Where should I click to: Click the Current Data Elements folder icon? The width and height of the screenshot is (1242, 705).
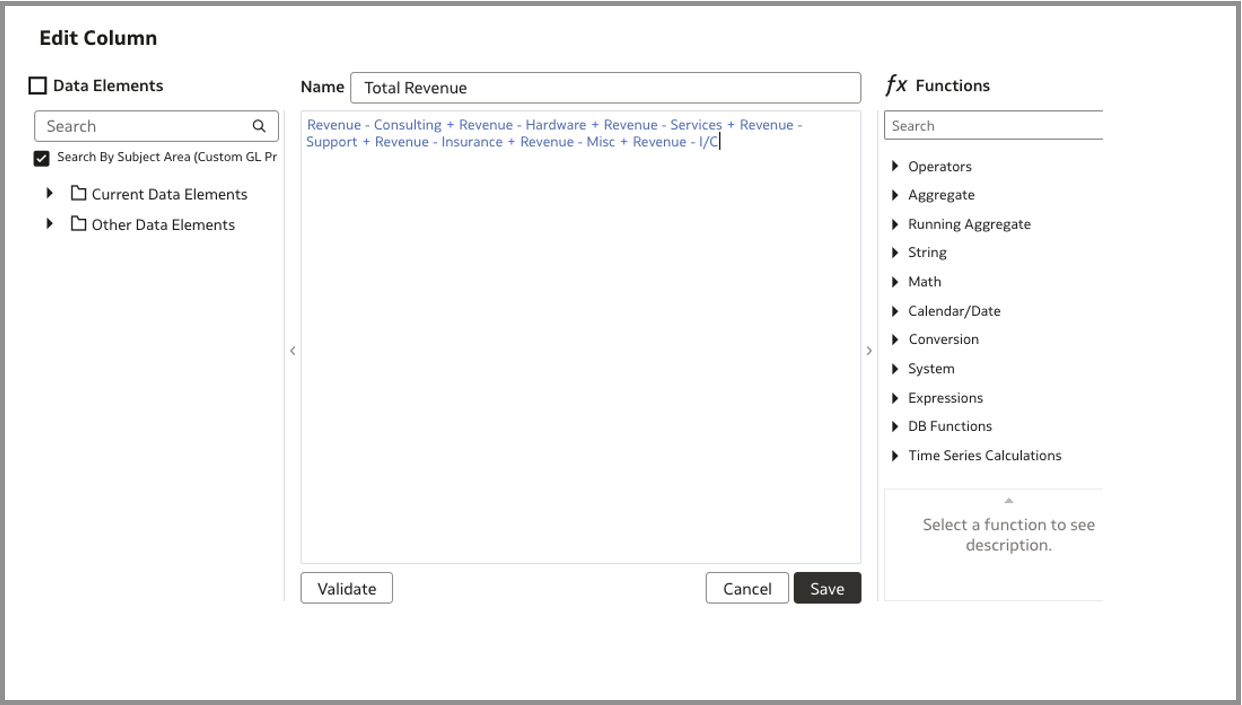79,194
